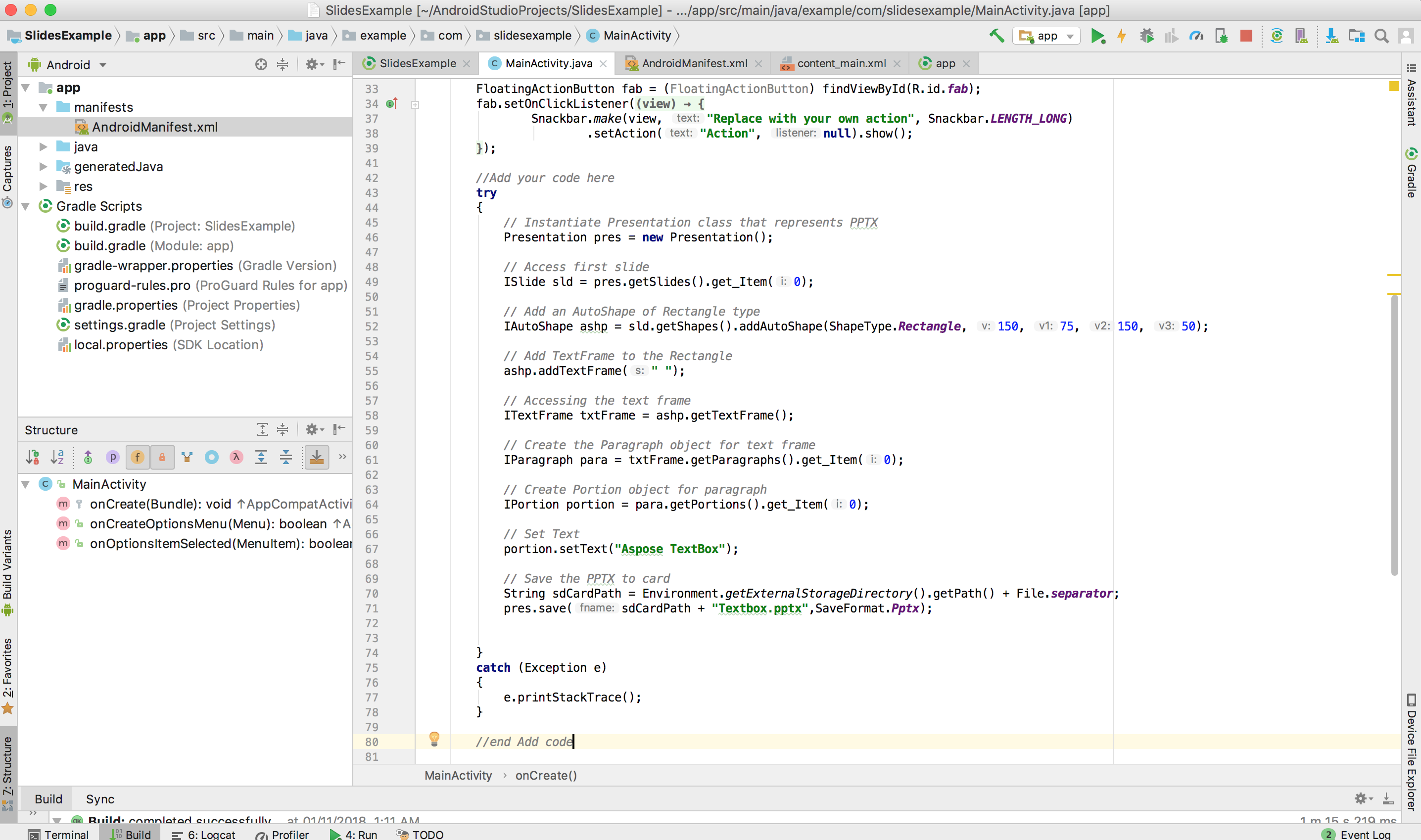Open the Android project view dropdown
Screen dimensions: 1421x840
click(68, 64)
